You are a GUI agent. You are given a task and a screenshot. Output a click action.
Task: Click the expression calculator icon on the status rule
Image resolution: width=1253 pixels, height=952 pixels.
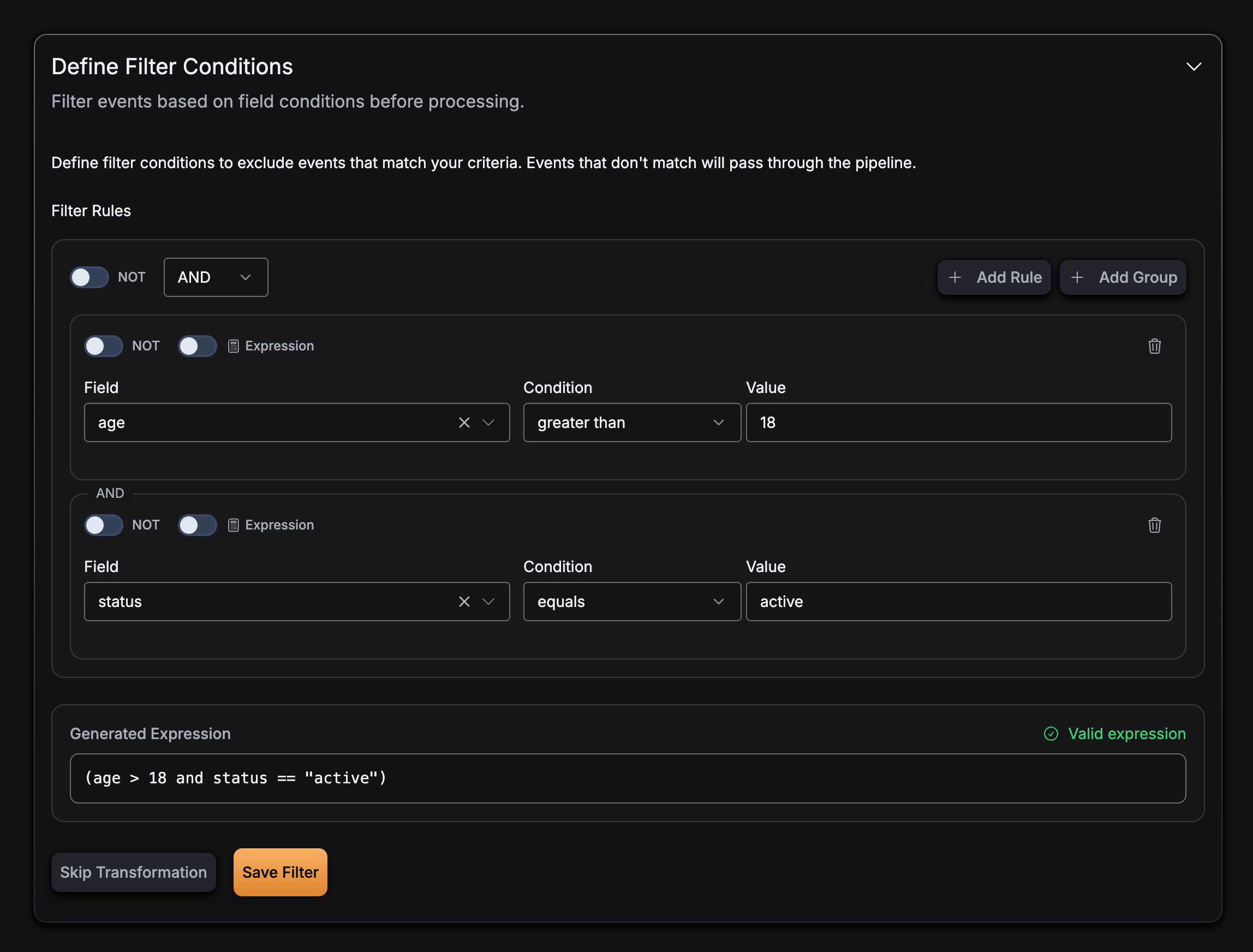pyautogui.click(x=234, y=525)
